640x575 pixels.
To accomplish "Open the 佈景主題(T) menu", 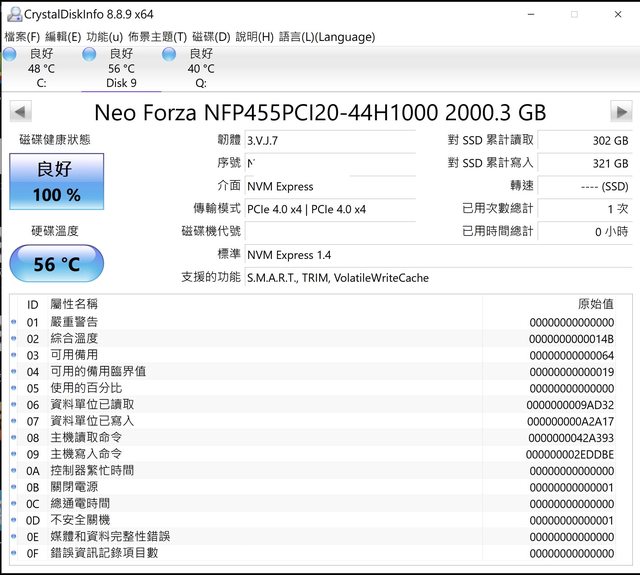I will (x=157, y=37).
